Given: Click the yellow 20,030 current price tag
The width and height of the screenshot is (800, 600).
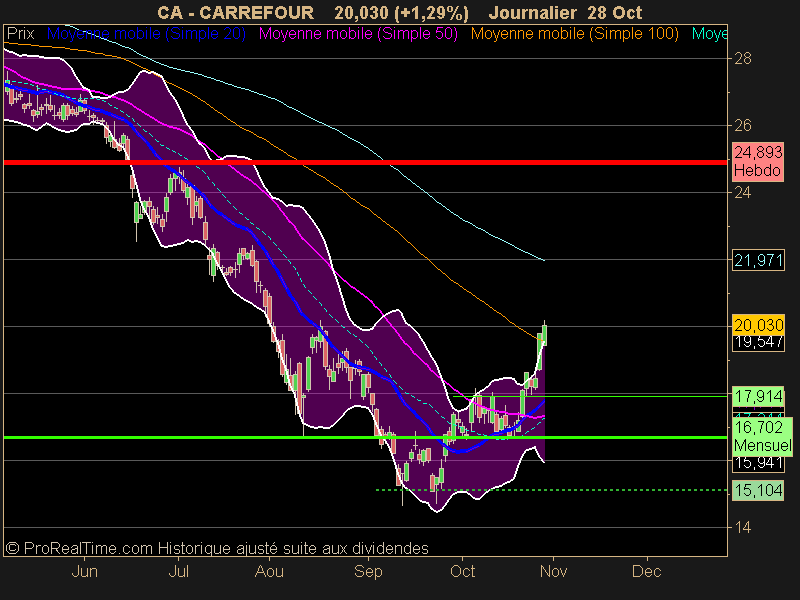Looking at the screenshot, I should pyautogui.click(x=758, y=325).
